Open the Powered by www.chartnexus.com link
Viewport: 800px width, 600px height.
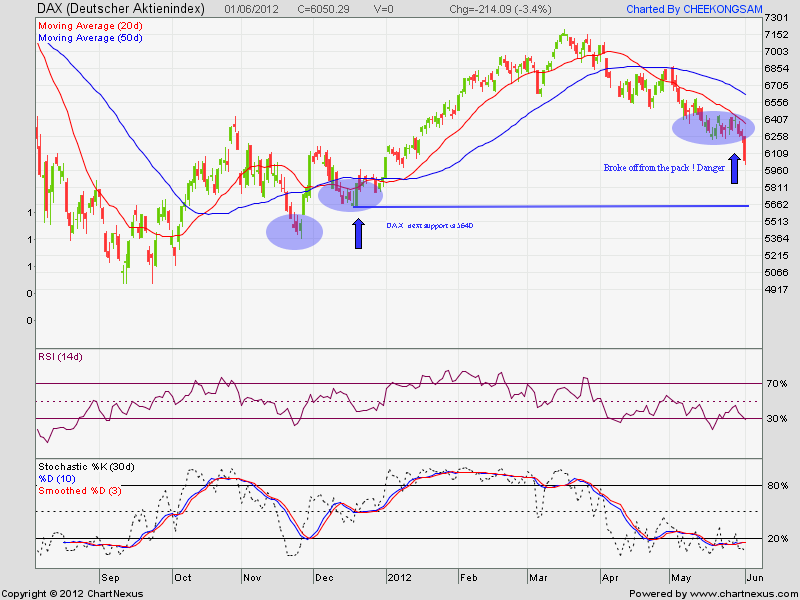(712, 594)
